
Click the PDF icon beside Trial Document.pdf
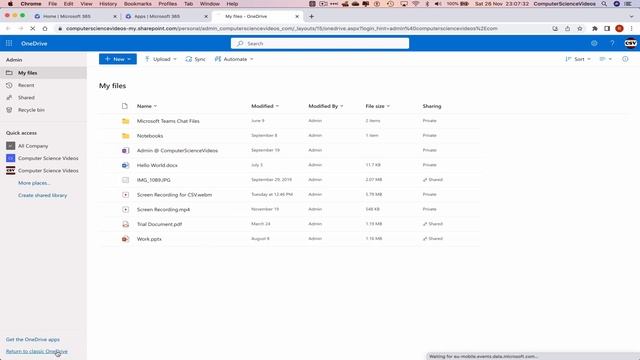pyautogui.click(x=125, y=224)
